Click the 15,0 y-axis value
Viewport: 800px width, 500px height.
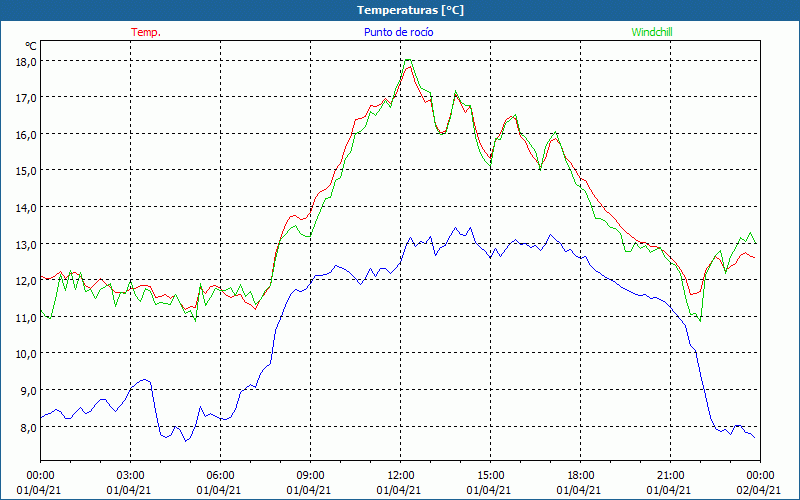coord(27,170)
